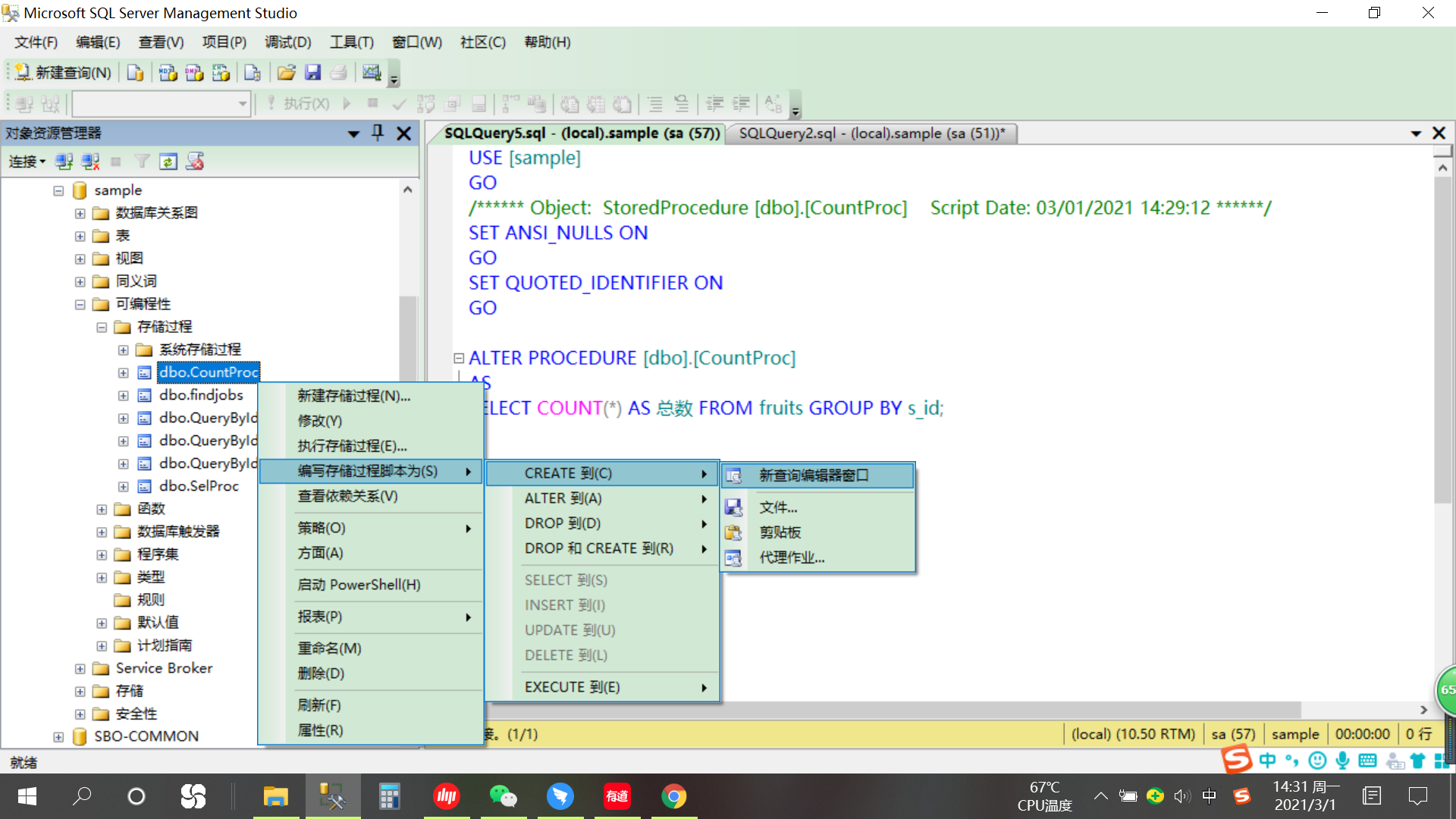Switch to the SQLQuery2.sql tab
This screenshot has height=819, width=1456.
(872, 133)
